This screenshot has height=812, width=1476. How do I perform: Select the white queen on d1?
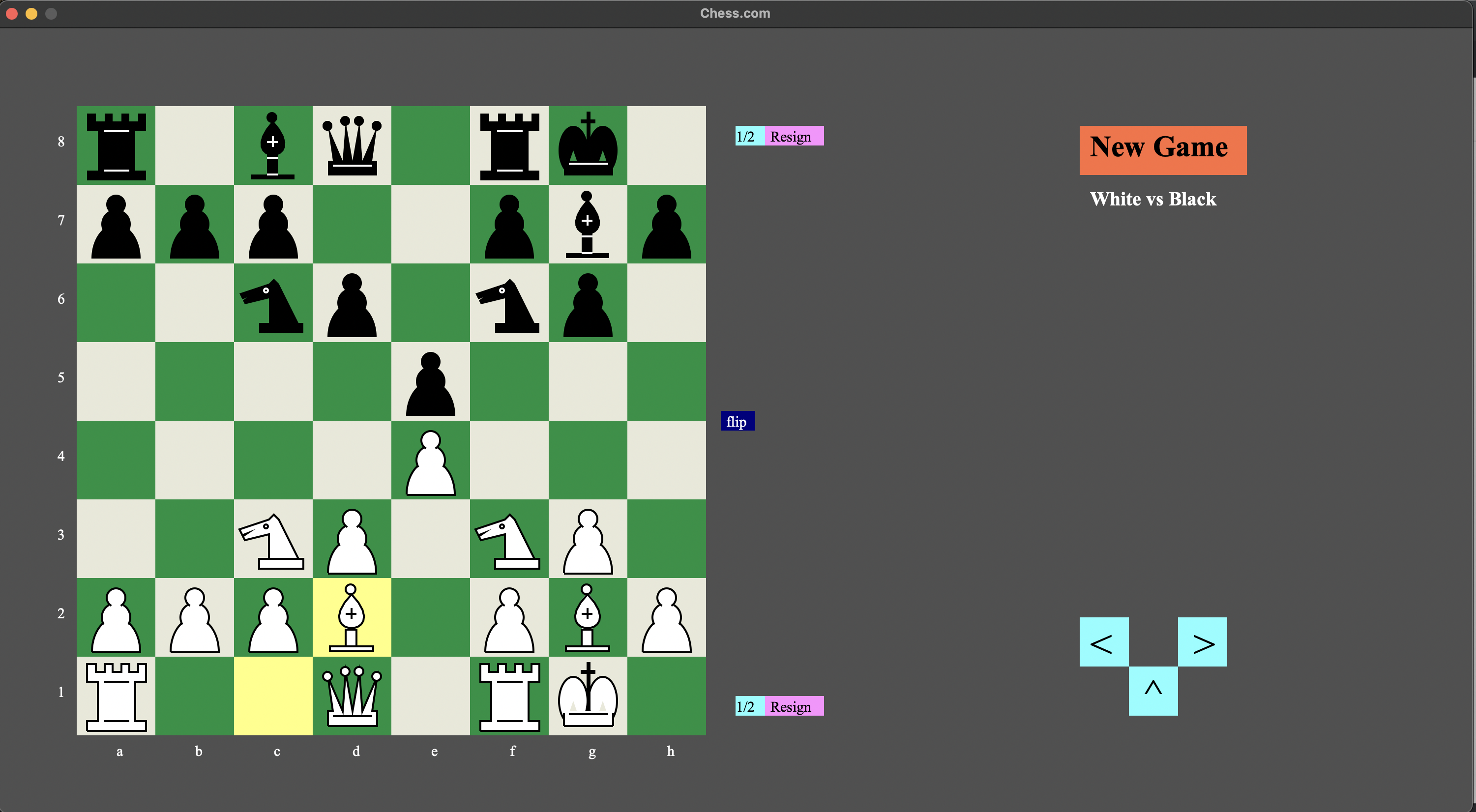(x=352, y=696)
